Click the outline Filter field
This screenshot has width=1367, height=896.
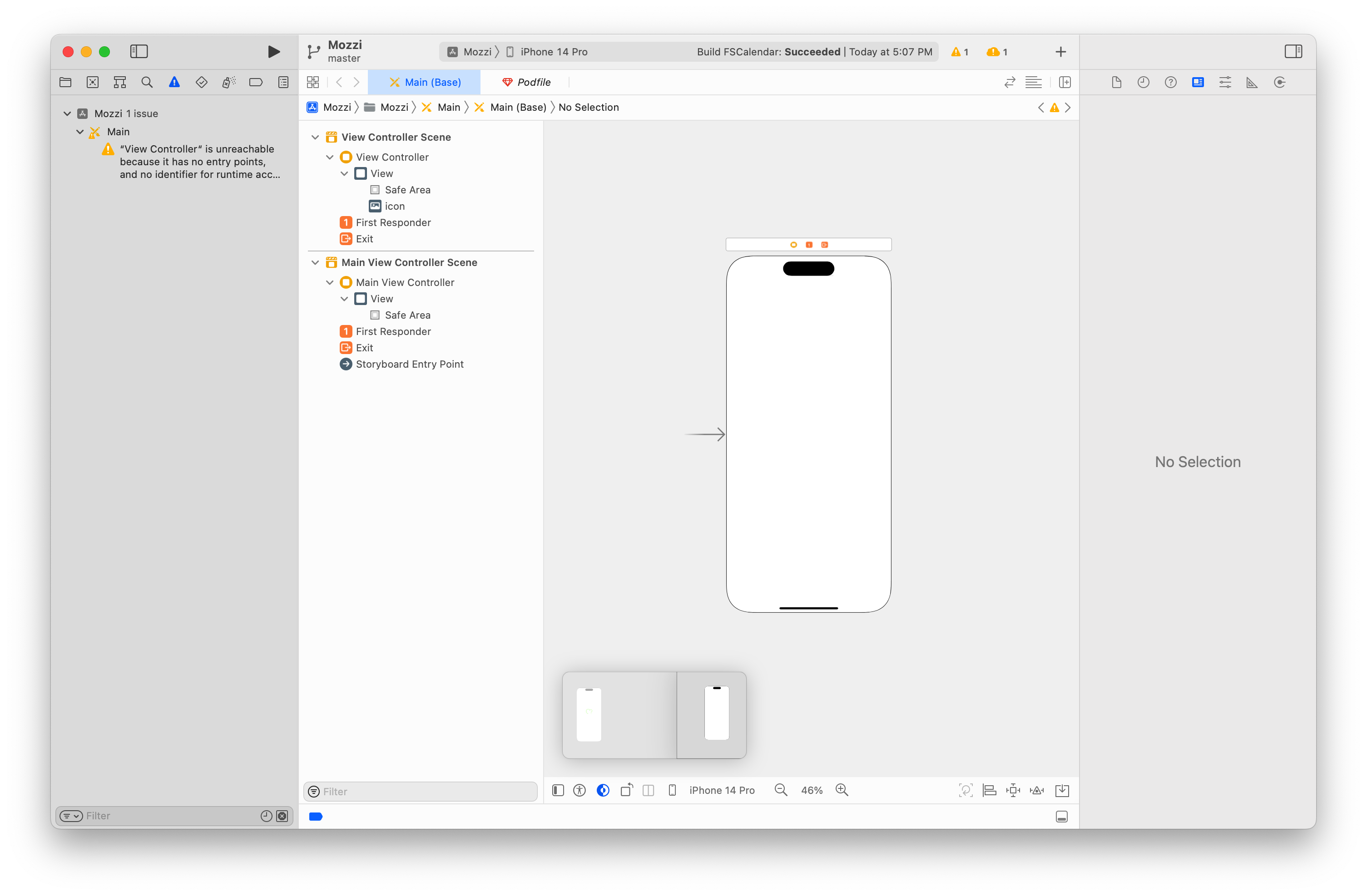425,792
